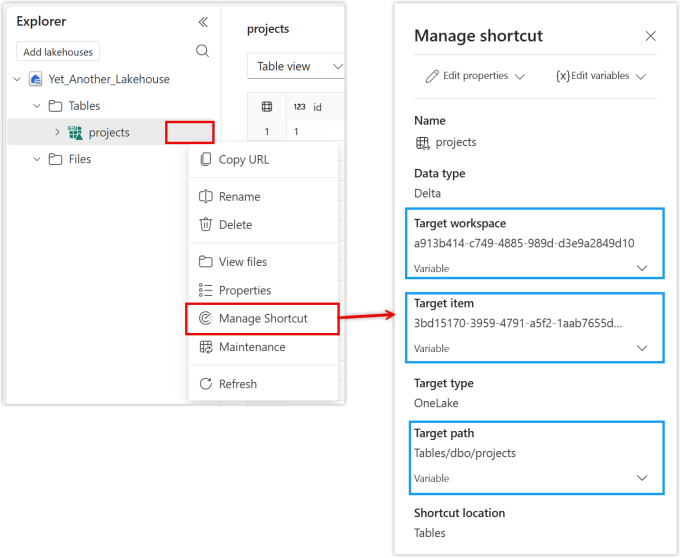This screenshot has width=680, height=558.
Task: Click the Rename icon in context menu
Action: tap(206, 196)
